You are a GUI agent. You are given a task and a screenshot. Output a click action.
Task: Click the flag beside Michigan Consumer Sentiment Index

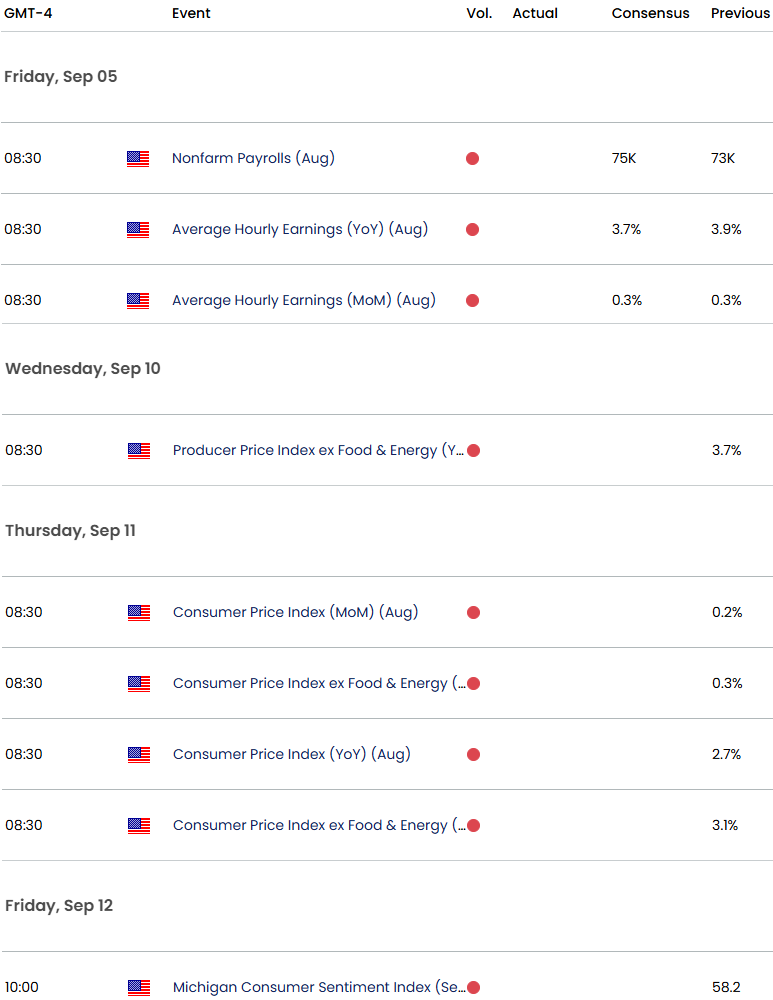pyautogui.click(x=139, y=987)
